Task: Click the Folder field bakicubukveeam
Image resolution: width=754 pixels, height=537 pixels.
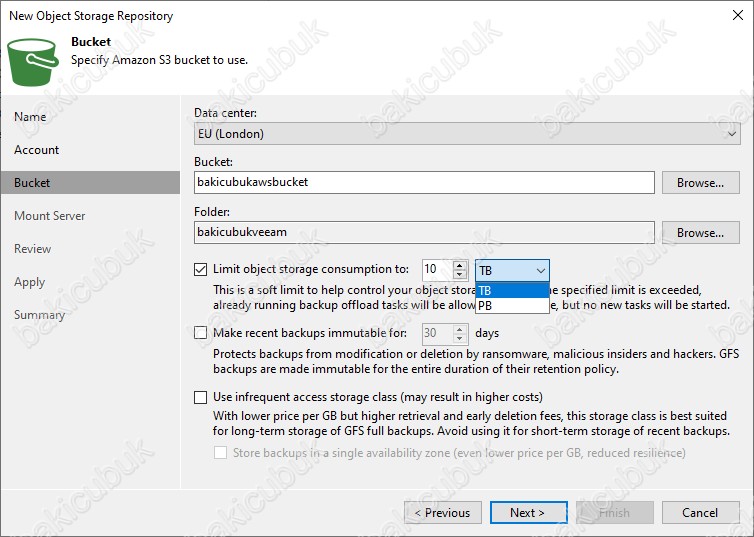Action: click(x=424, y=233)
